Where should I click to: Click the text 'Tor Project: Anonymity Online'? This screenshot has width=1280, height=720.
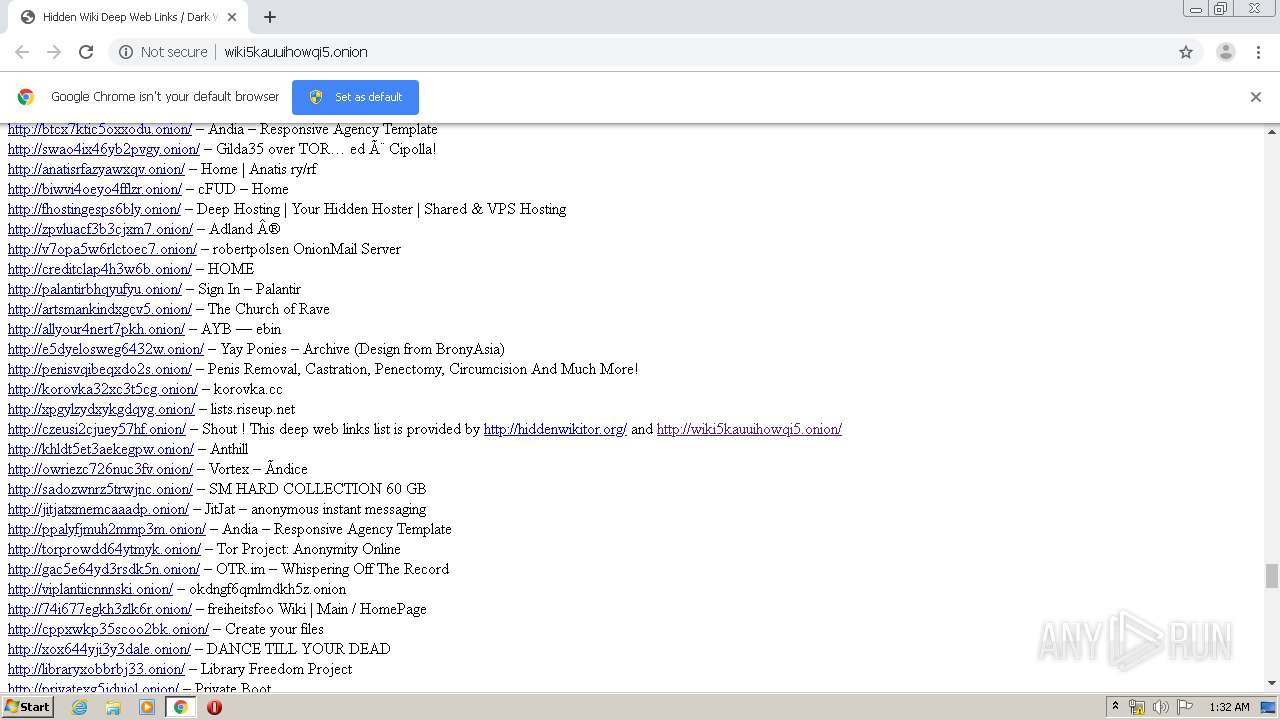tap(309, 549)
